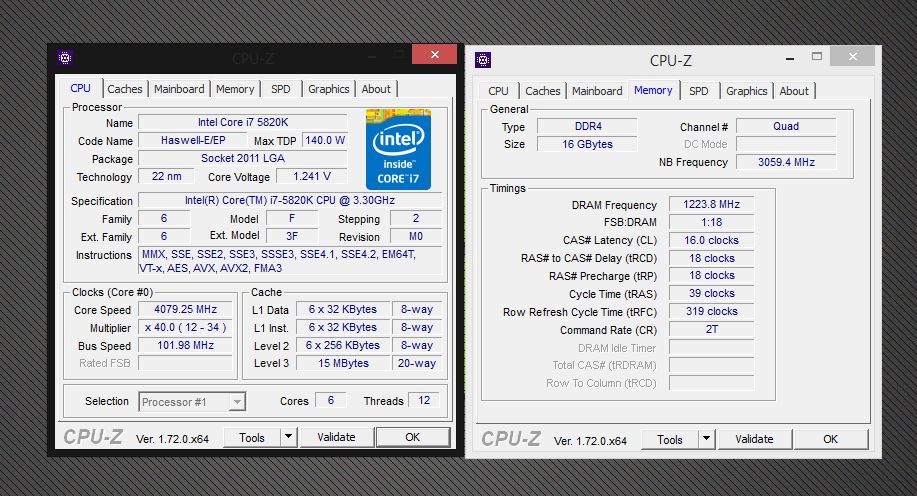
Task: Click Tools button in left window
Action: pos(252,437)
